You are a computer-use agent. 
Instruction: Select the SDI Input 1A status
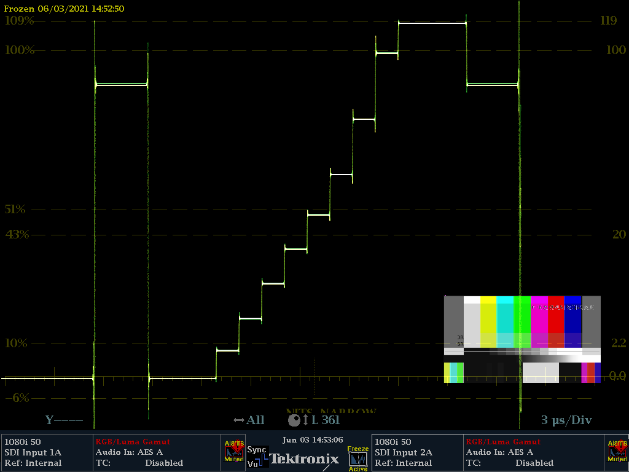point(33,452)
